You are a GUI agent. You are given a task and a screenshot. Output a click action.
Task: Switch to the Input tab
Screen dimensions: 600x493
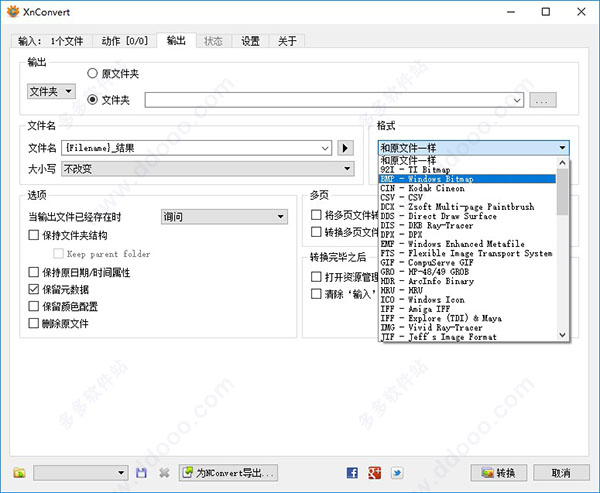coord(51,41)
